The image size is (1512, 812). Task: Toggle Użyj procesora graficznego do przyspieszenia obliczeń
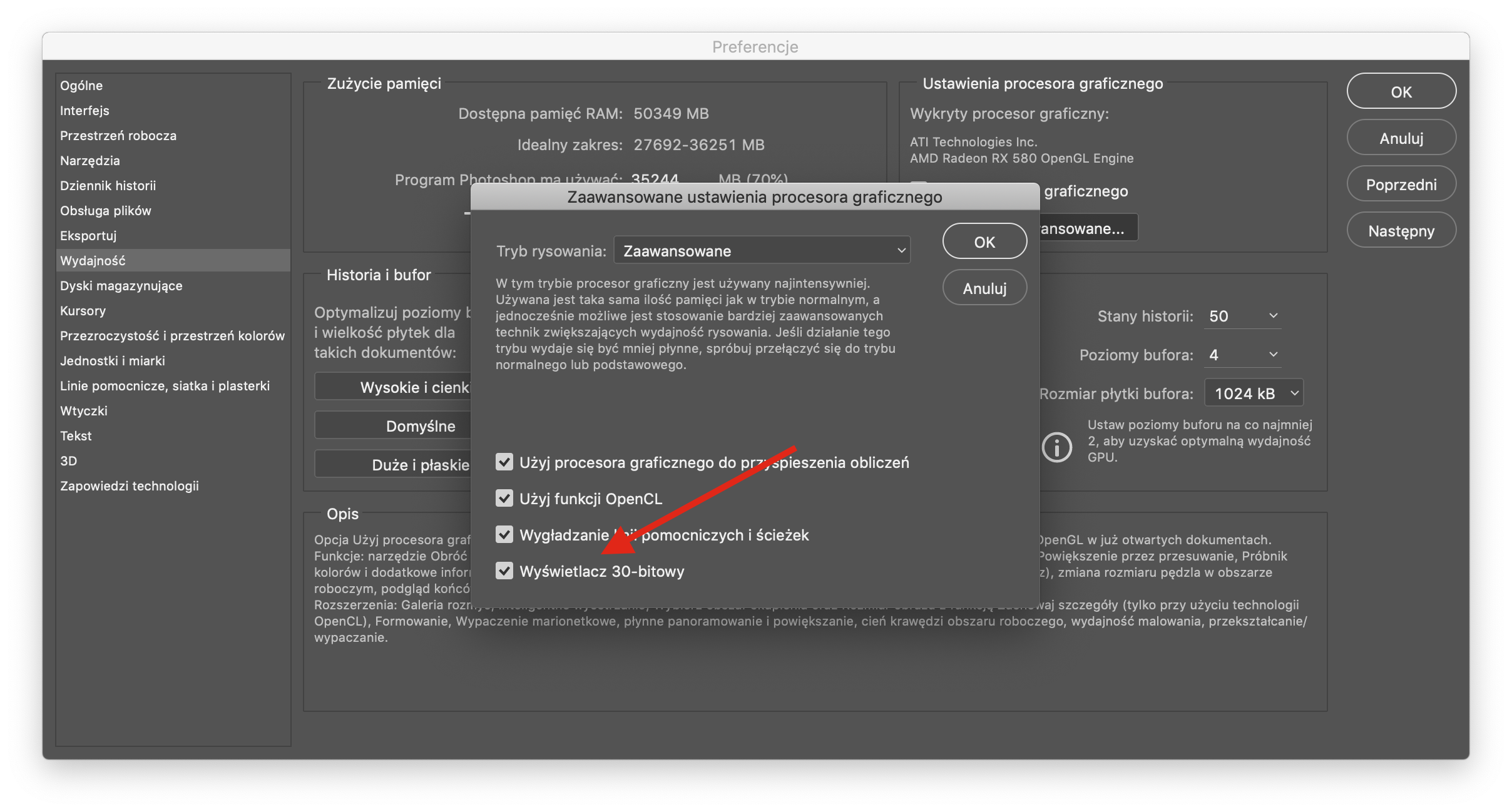click(x=504, y=462)
